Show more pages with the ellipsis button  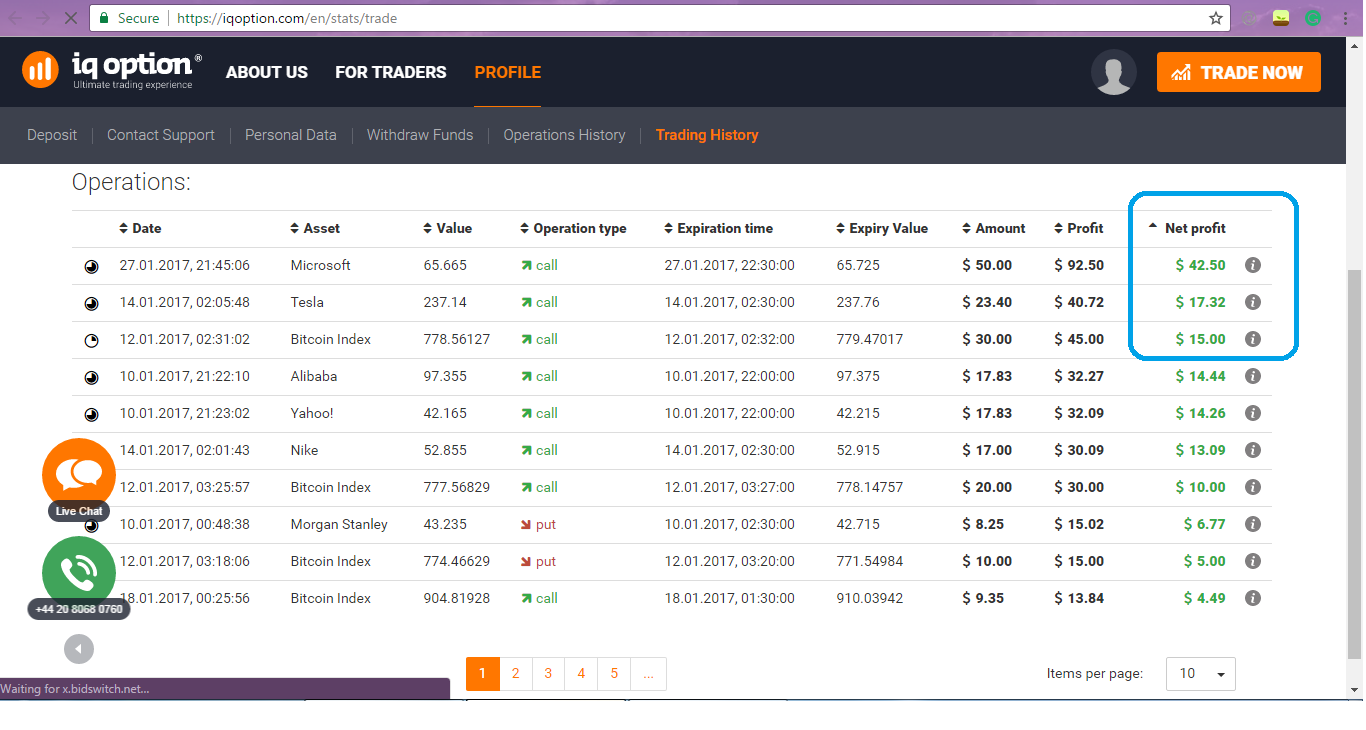648,674
